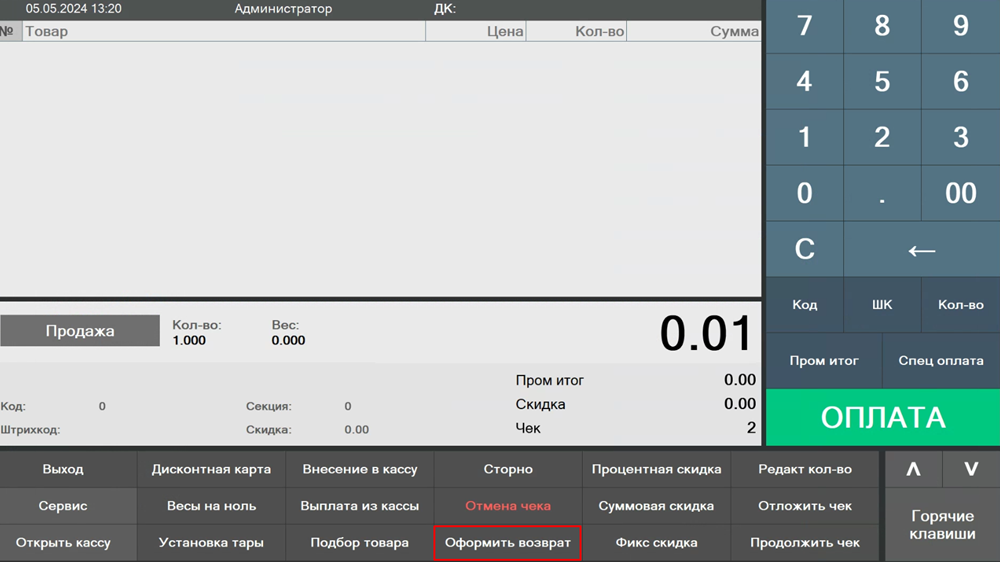
Task: Open the Спец оплата special payment options
Action: [941, 361]
